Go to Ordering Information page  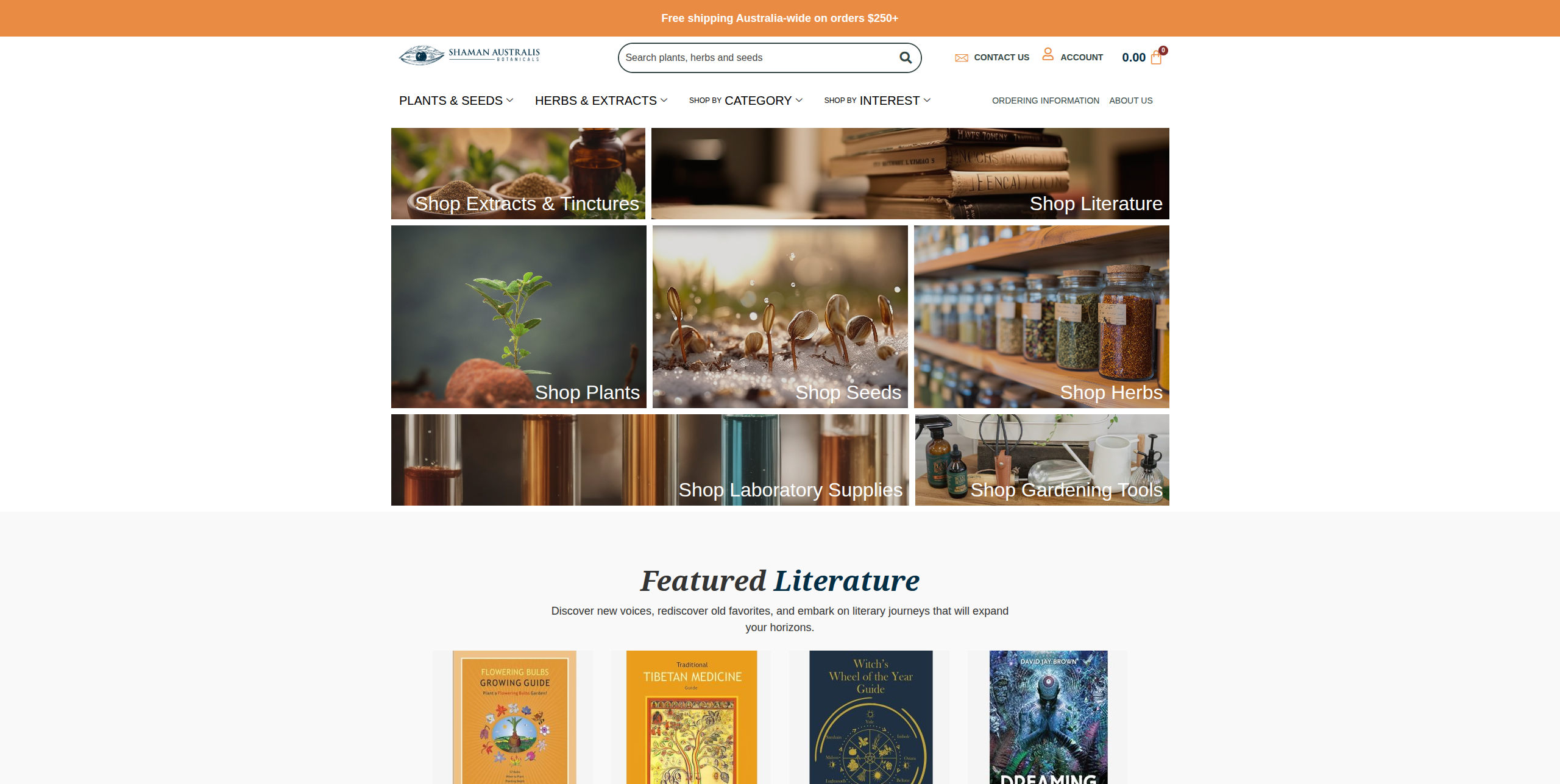click(x=1045, y=101)
